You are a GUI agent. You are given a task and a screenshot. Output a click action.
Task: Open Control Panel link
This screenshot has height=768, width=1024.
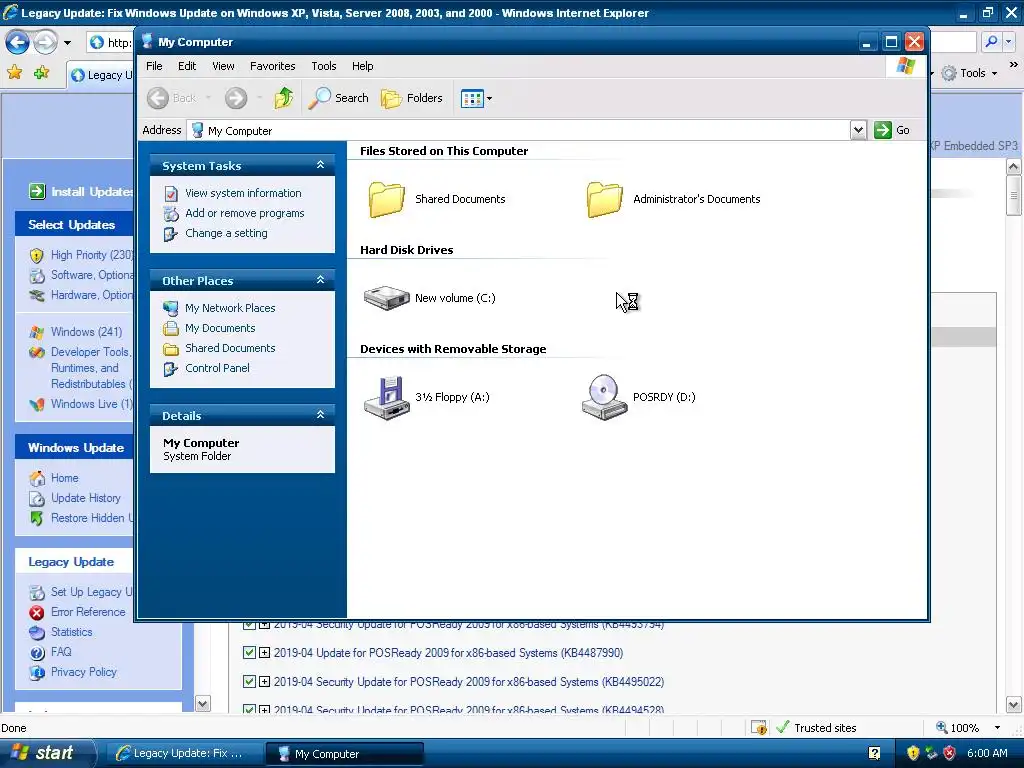click(x=217, y=368)
